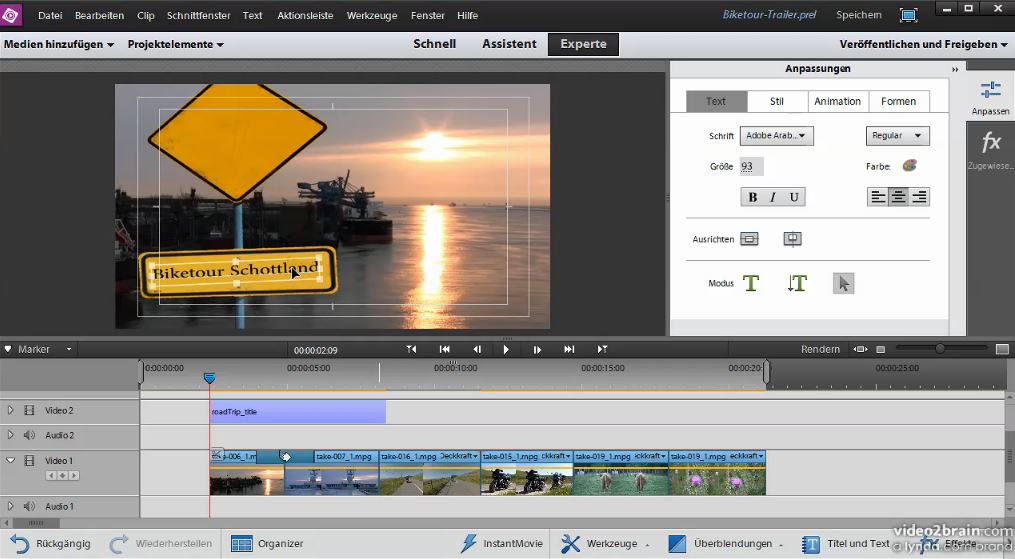Open the Clip menu
Screen dimensions: 1015x559
[x=146, y=15]
